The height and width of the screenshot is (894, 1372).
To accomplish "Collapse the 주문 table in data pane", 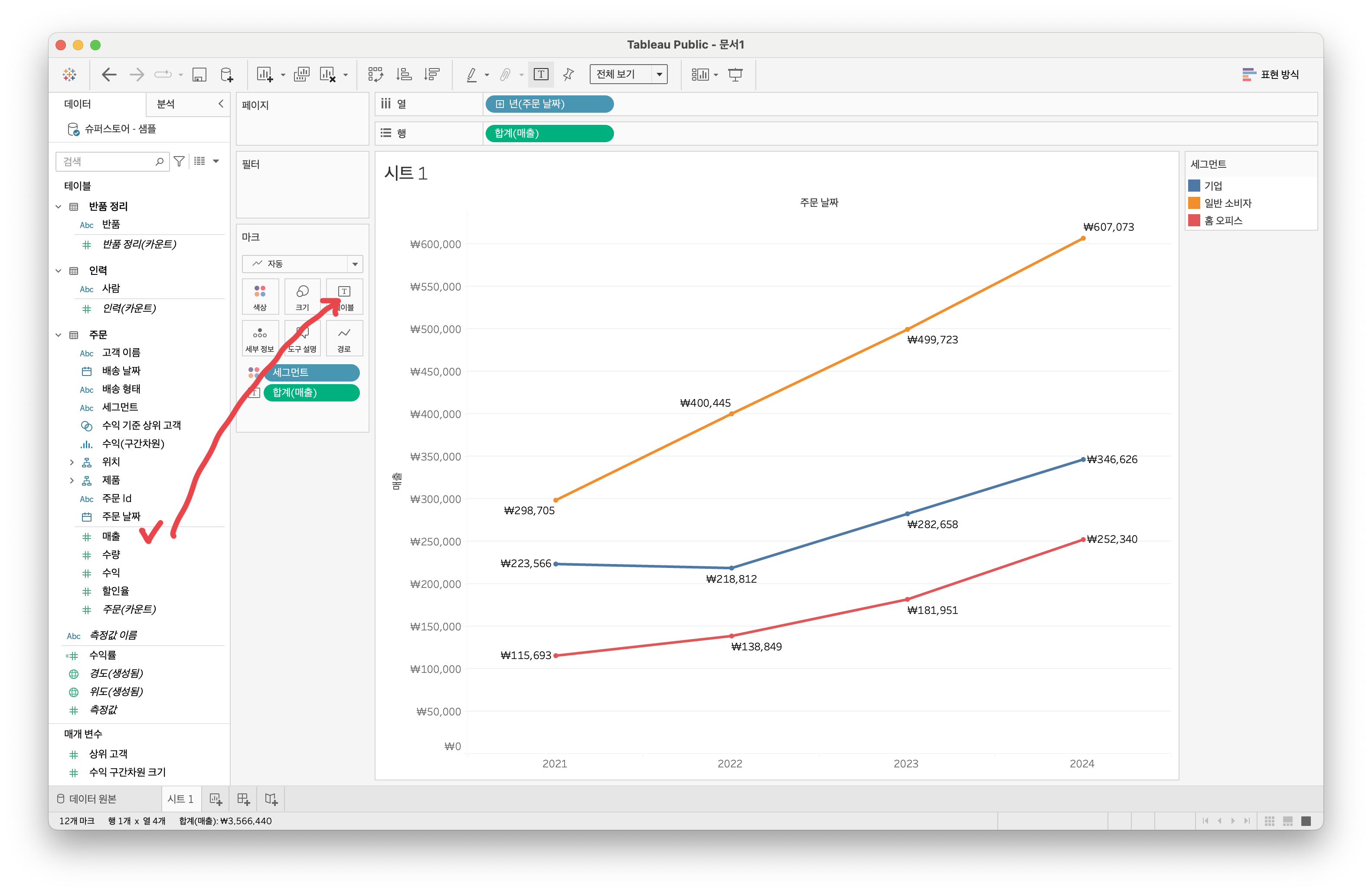I will (x=58, y=335).
